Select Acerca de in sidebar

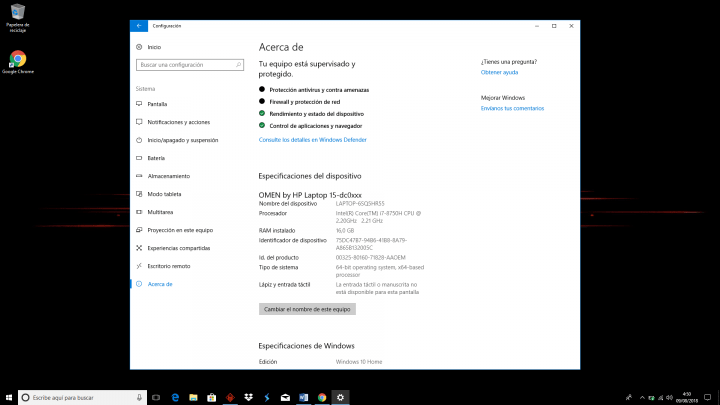tap(154, 284)
